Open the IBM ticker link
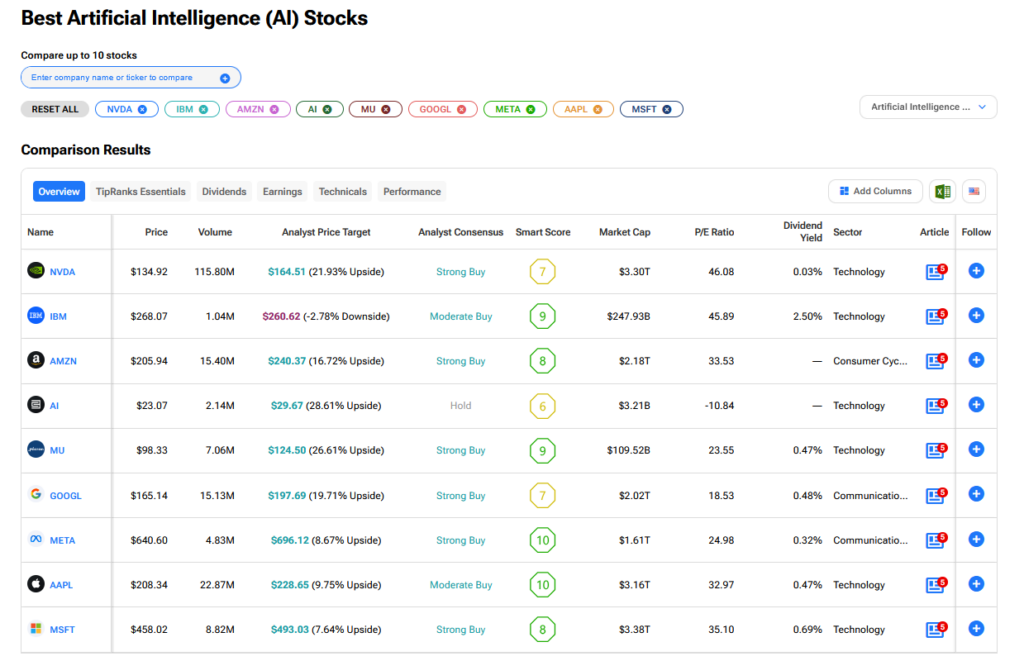Image resolution: width=1024 pixels, height=661 pixels. tap(58, 316)
